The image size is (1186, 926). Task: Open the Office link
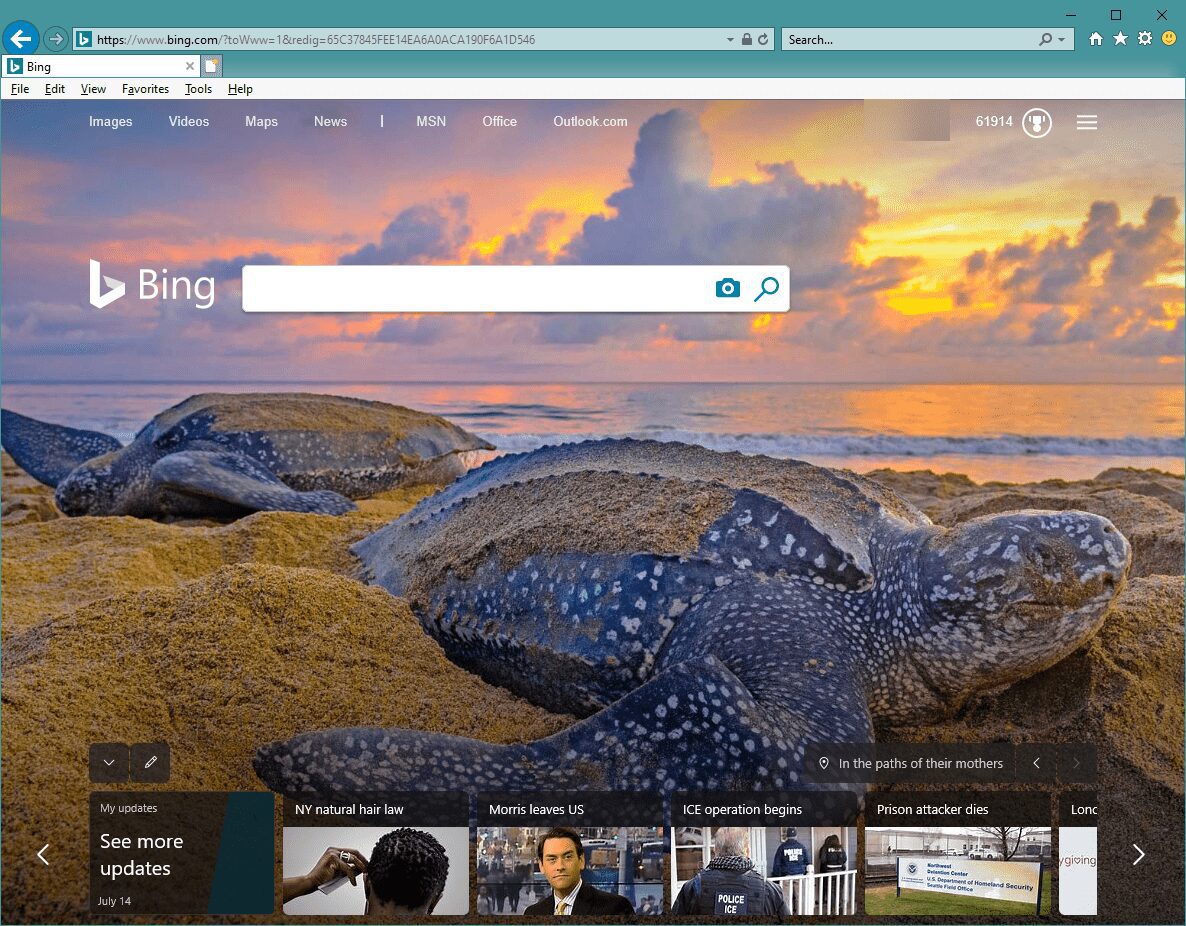[x=499, y=121]
